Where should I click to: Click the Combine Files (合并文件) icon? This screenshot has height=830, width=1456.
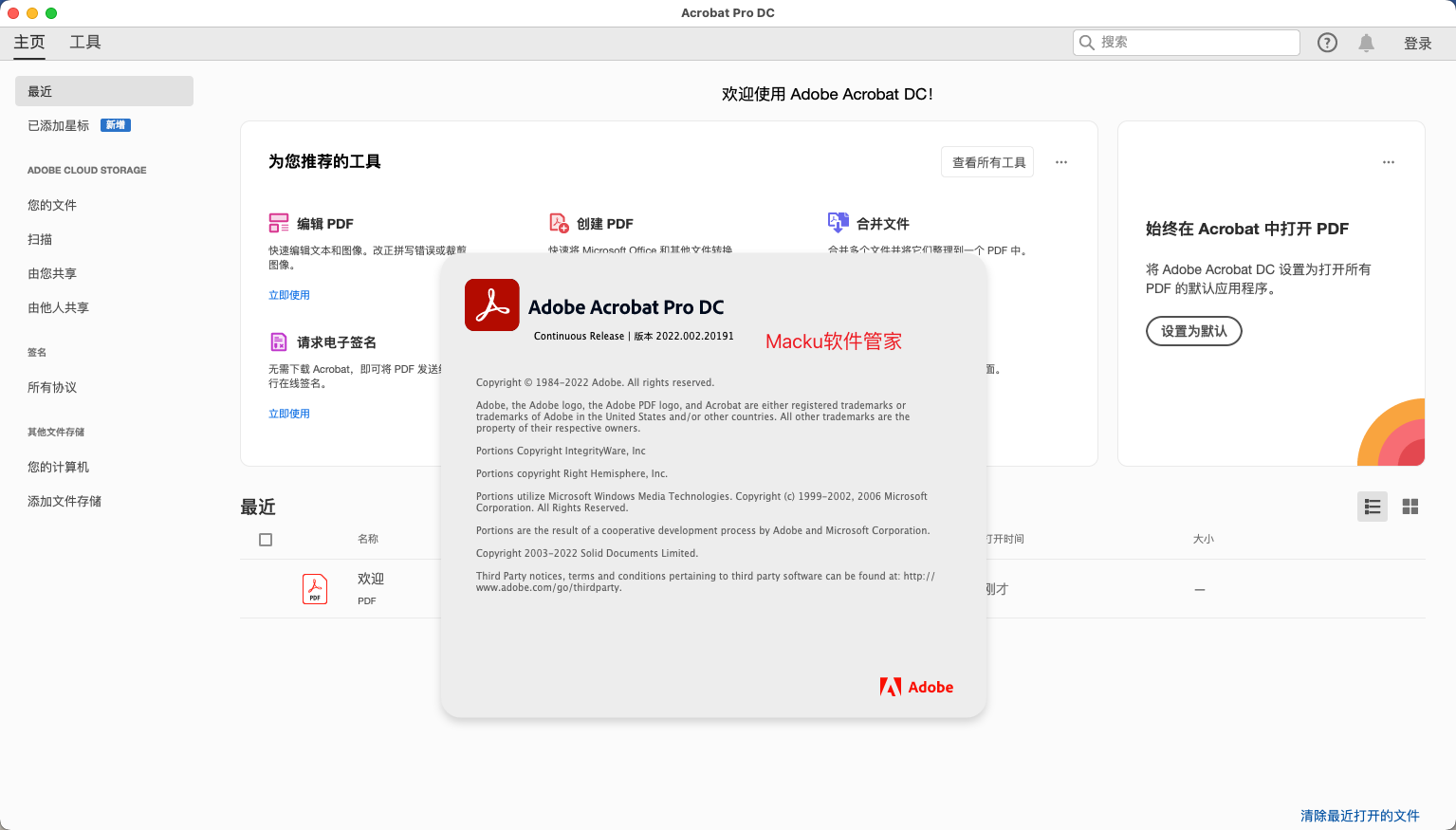click(x=839, y=223)
